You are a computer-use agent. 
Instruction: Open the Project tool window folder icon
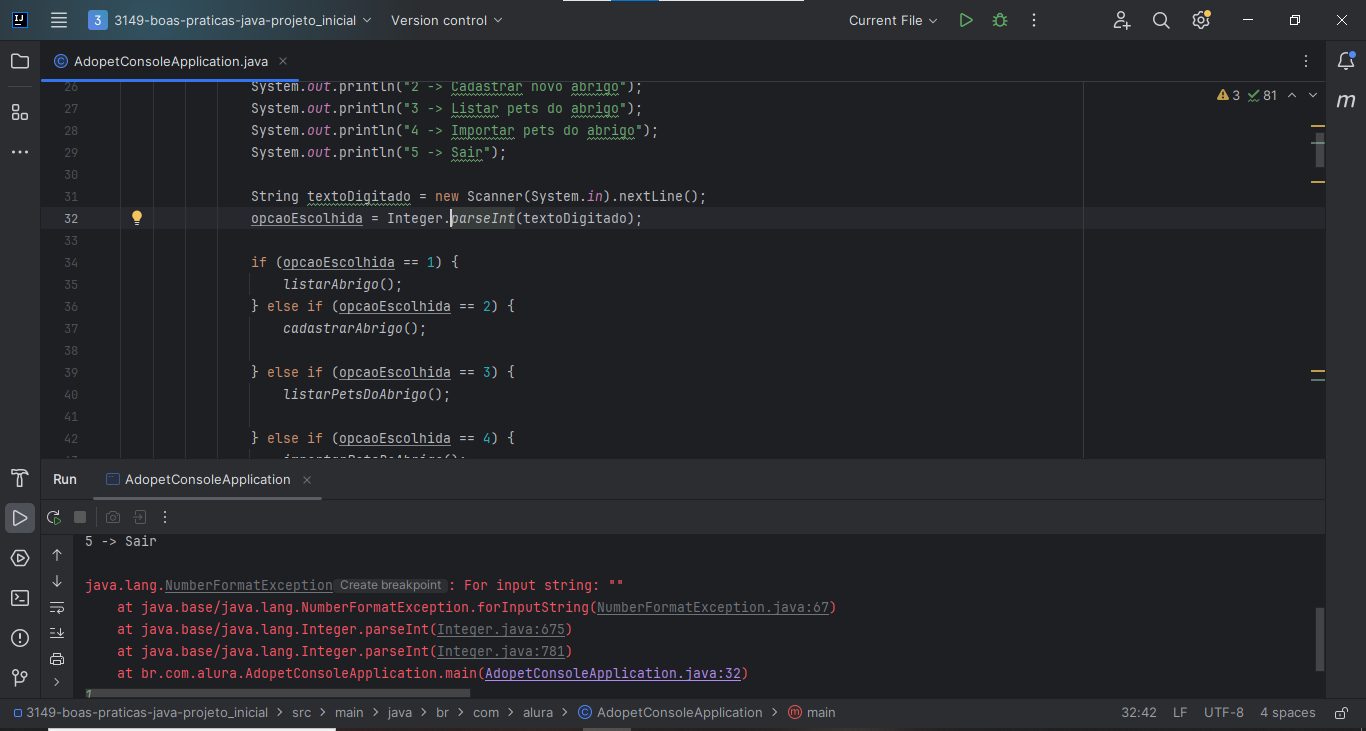click(x=20, y=62)
